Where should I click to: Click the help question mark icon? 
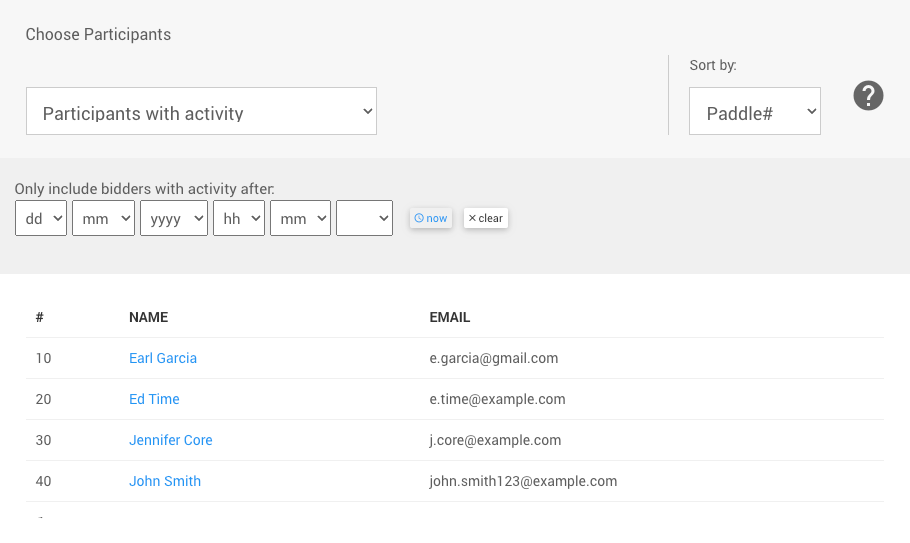pyautogui.click(x=868, y=96)
